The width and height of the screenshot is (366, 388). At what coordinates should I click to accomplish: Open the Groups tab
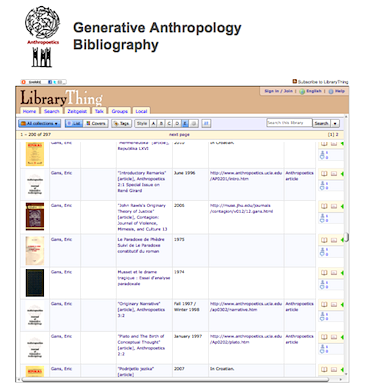[120, 111]
